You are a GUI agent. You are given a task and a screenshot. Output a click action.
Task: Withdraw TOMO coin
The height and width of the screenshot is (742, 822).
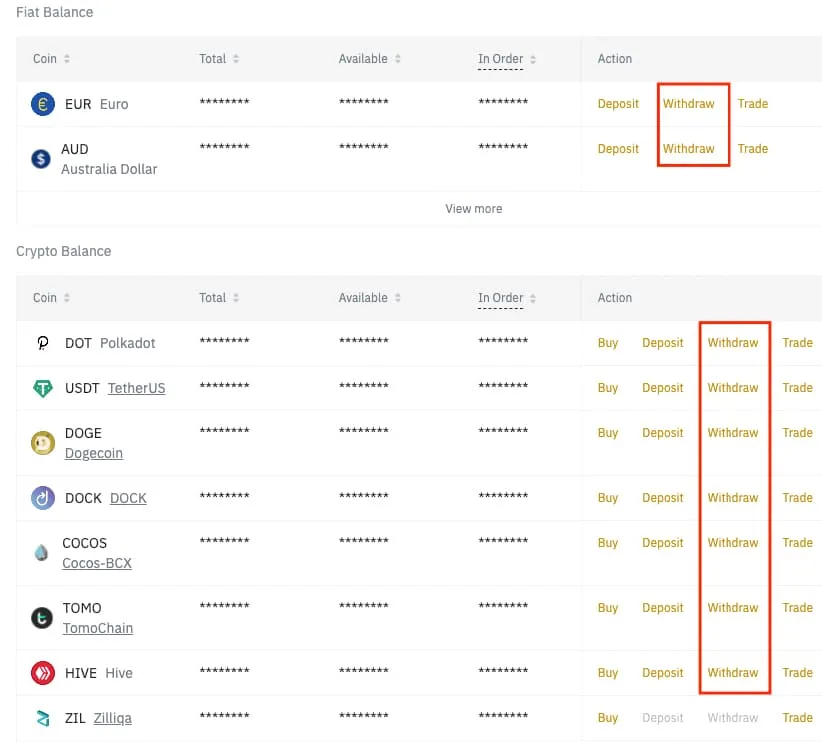[x=733, y=608]
